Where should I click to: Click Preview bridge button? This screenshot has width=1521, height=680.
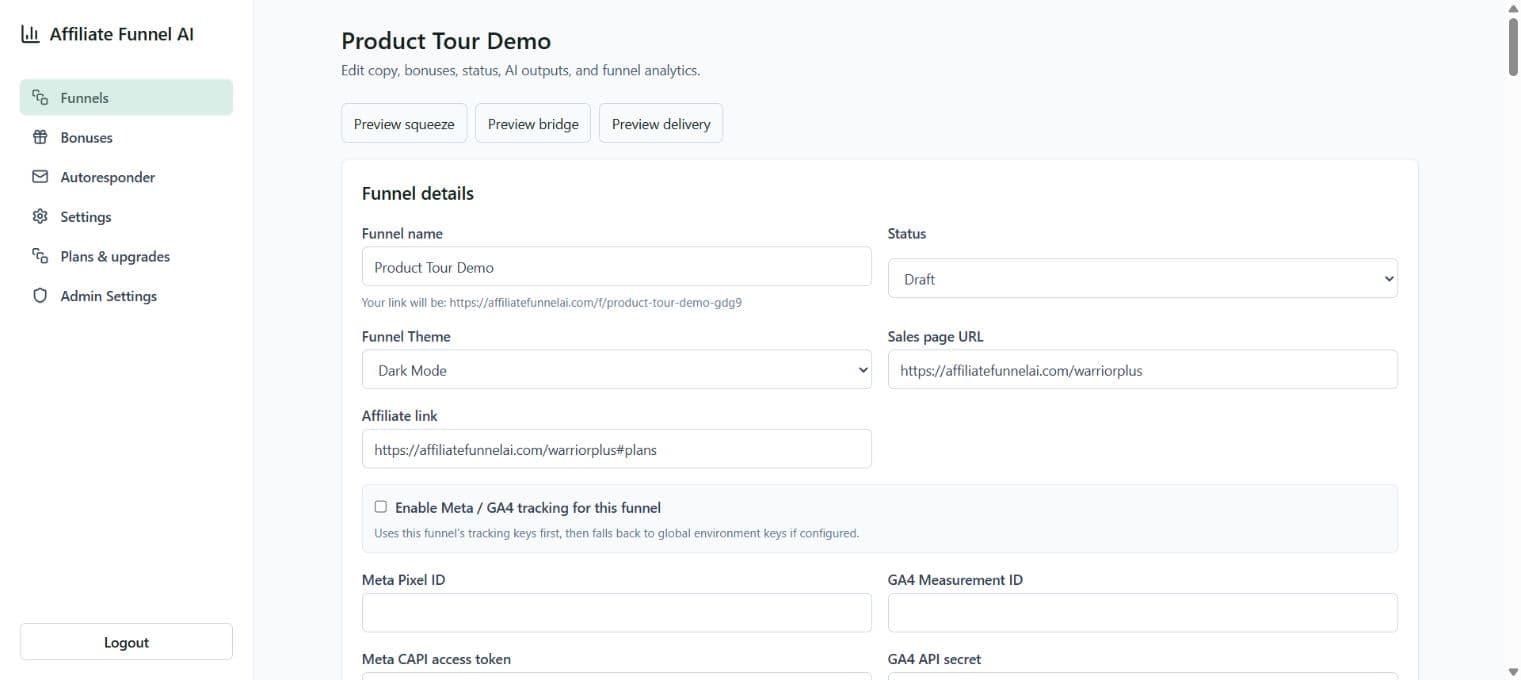tap(533, 124)
